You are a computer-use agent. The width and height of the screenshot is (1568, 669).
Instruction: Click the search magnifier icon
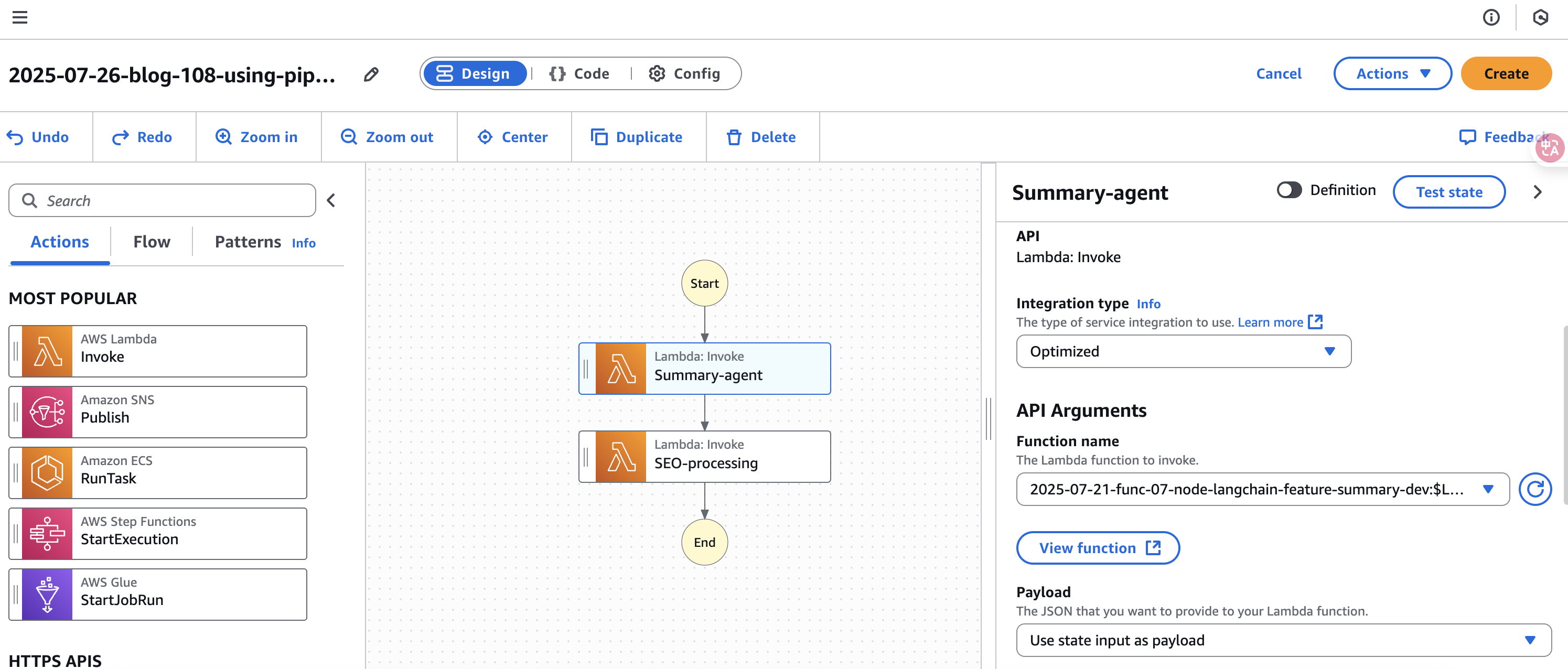pos(29,200)
